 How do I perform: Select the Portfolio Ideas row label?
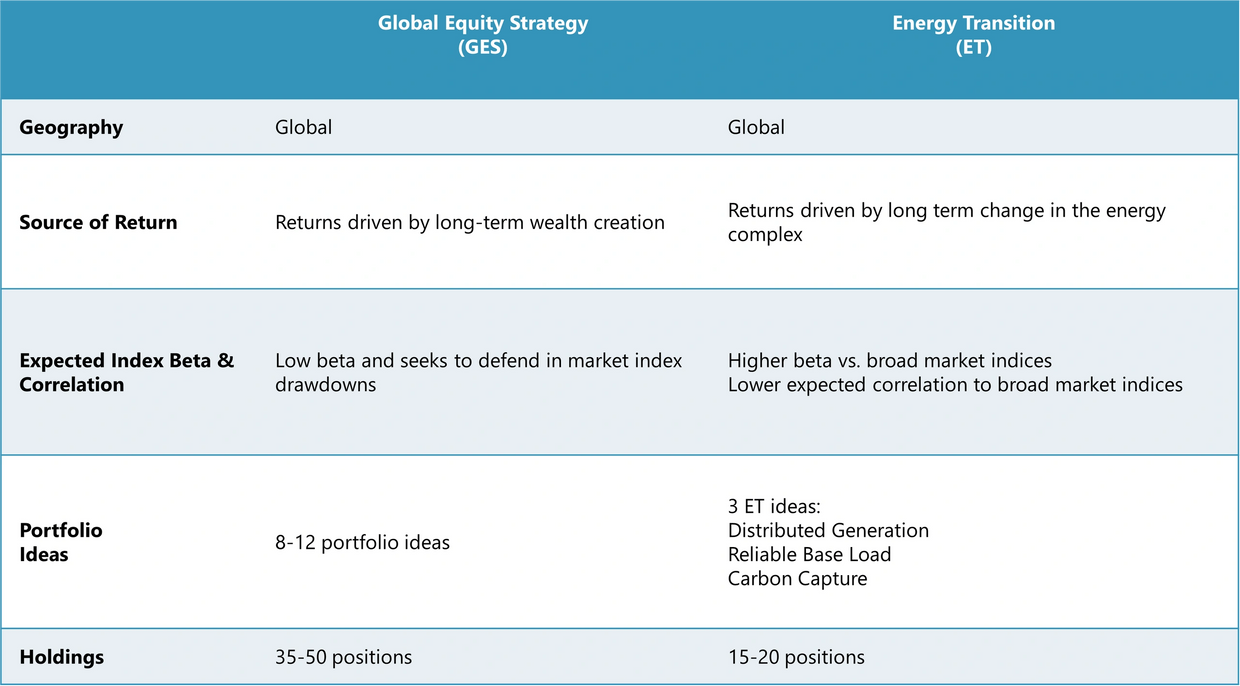click(61, 542)
